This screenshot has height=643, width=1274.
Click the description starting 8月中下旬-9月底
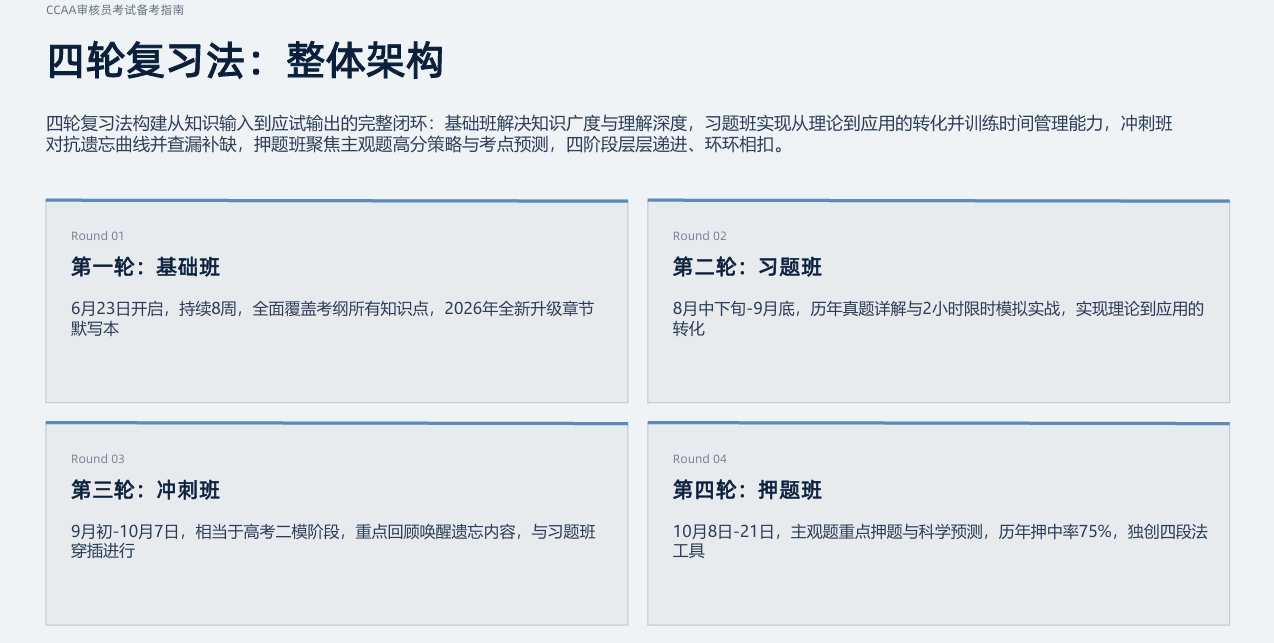[x=939, y=318]
